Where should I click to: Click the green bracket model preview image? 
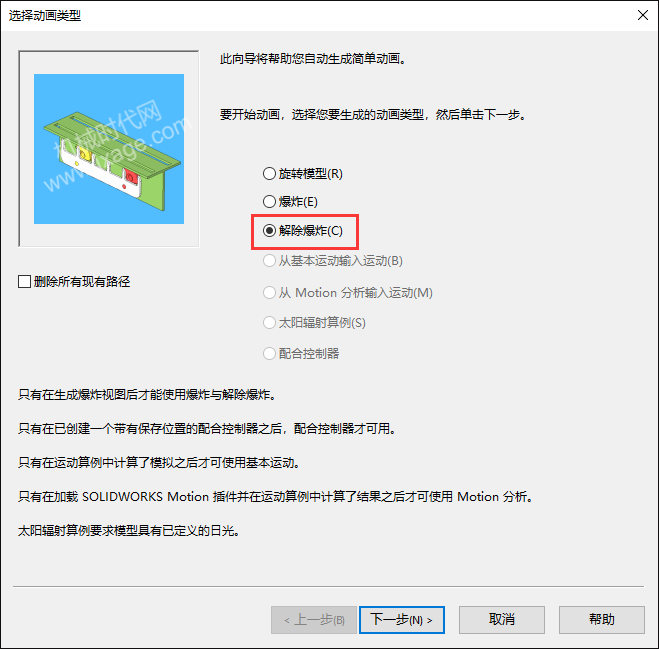pos(109,149)
